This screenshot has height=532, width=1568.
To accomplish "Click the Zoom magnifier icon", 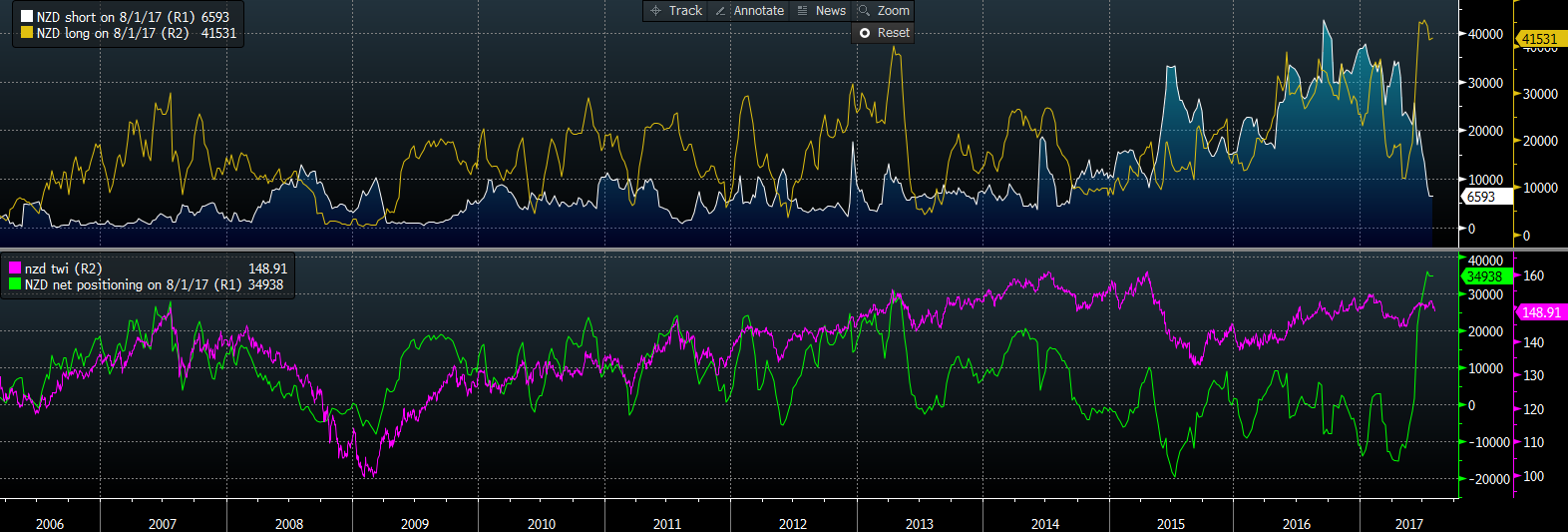I will 864,11.
